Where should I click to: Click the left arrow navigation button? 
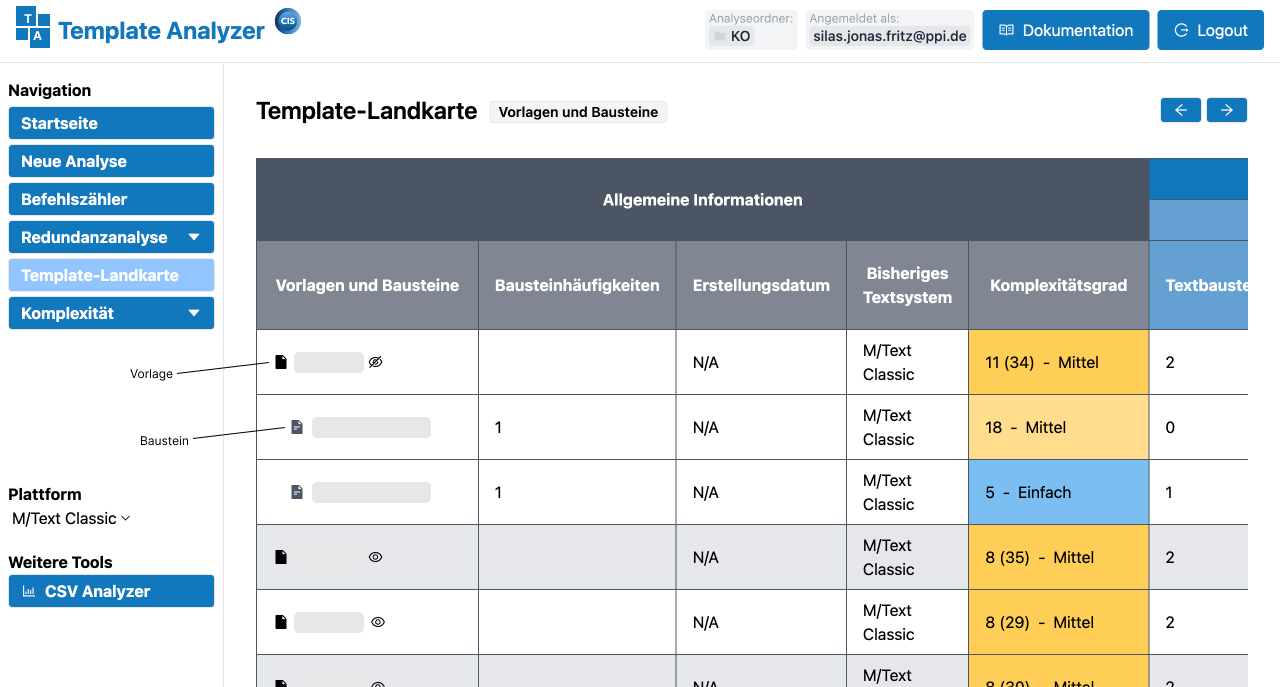pyautogui.click(x=1180, y=110)
